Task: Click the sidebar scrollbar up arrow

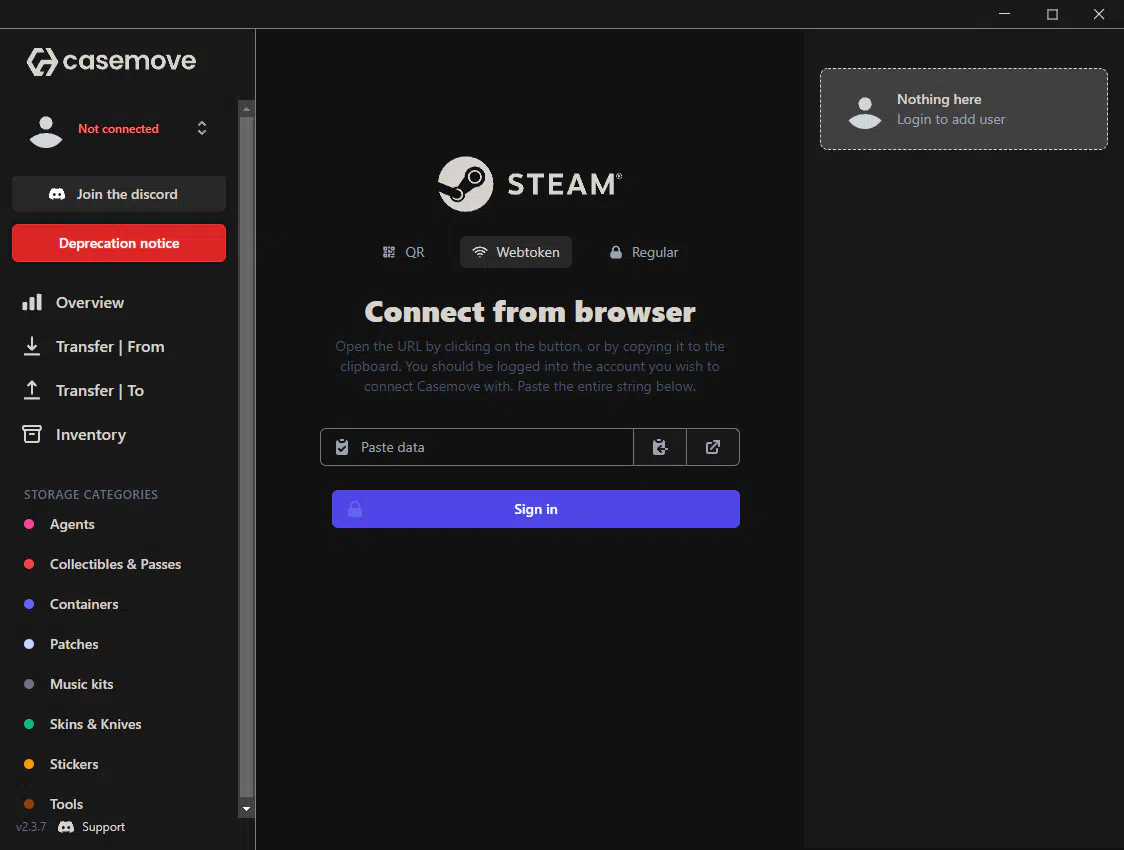Action: point(247,110)
